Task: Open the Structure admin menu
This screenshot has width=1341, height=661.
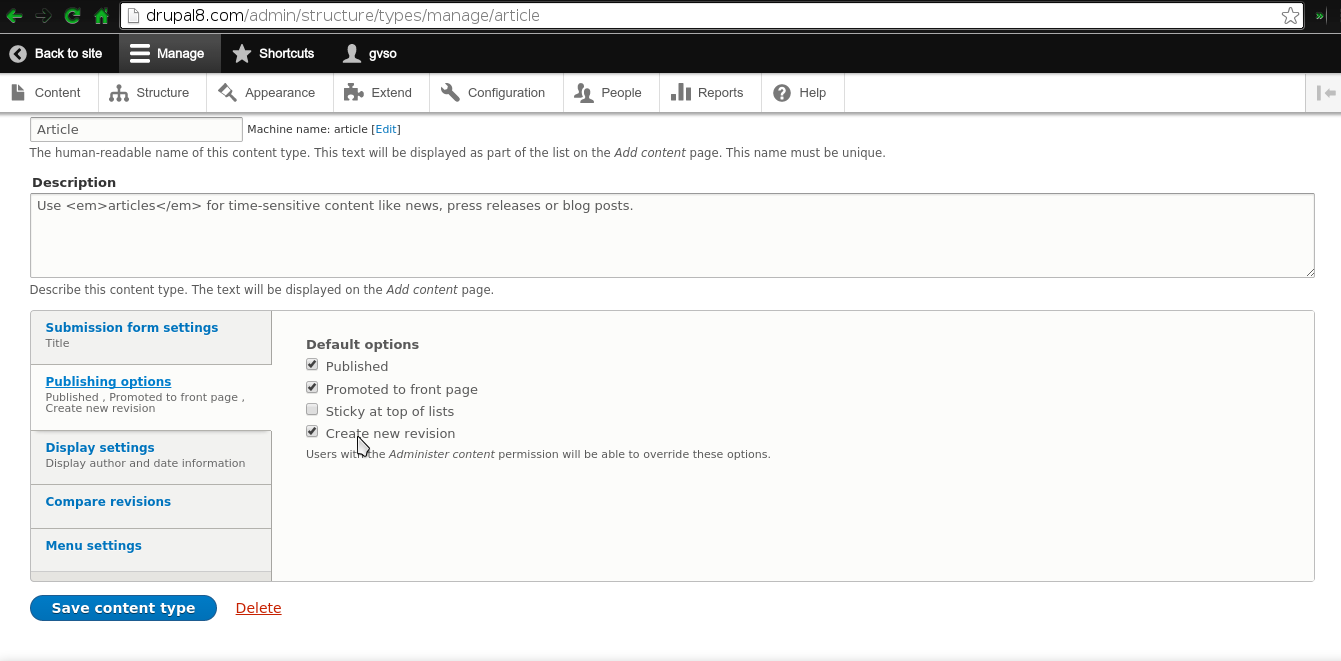Action: [149, 93]
